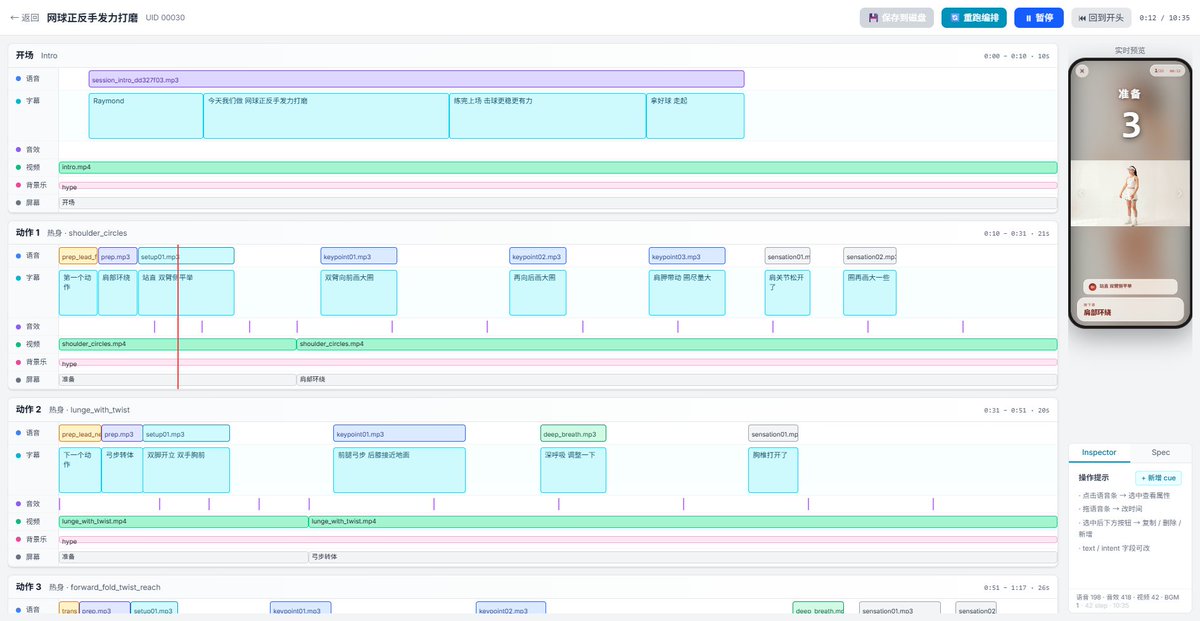Select subtitle 今天我们做 网球正反手发力打磨
The height and width of the screenshot is (621, 1200).
[326, 116]
